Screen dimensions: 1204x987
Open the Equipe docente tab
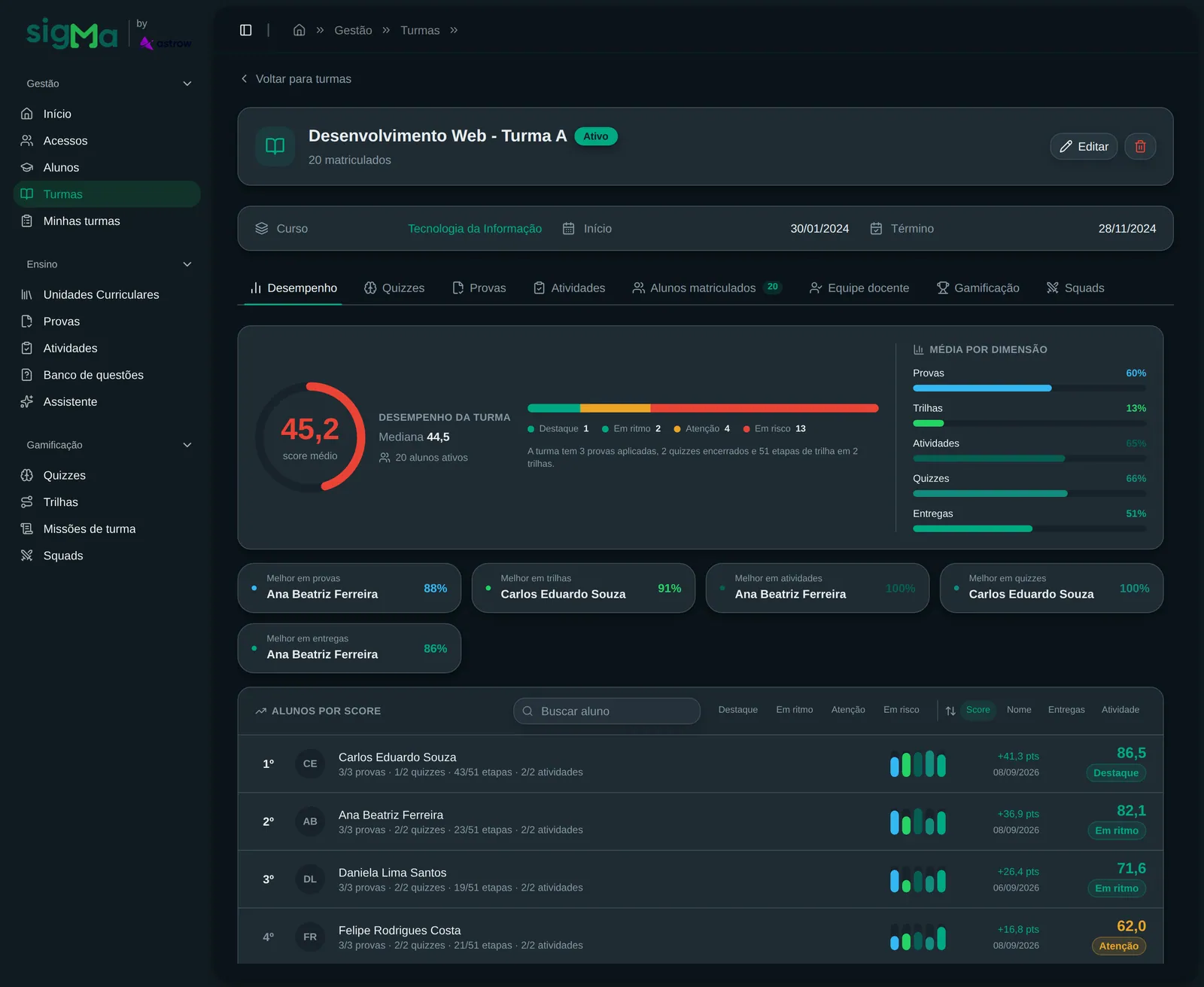[x=859, y=288]
